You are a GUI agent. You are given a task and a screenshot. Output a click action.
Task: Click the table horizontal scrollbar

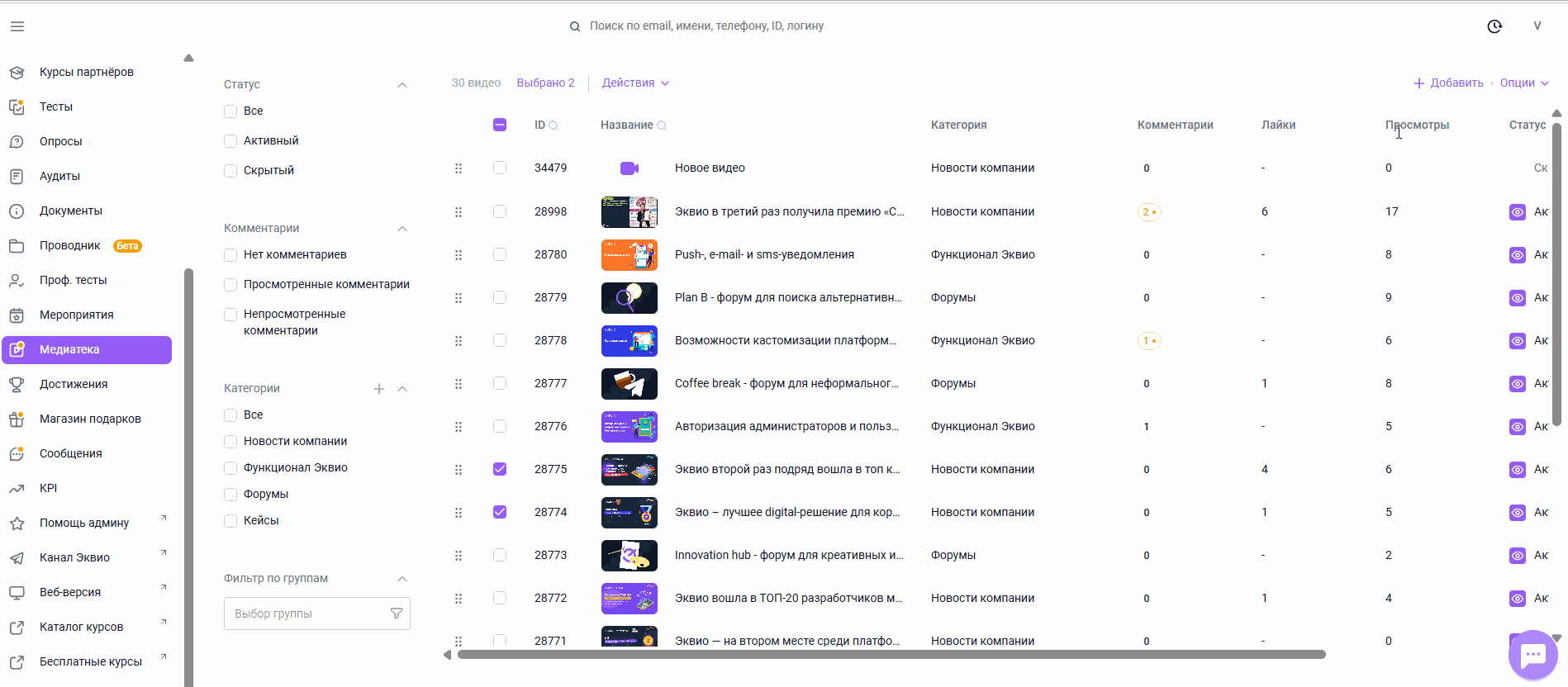click(x=891, y=655)
